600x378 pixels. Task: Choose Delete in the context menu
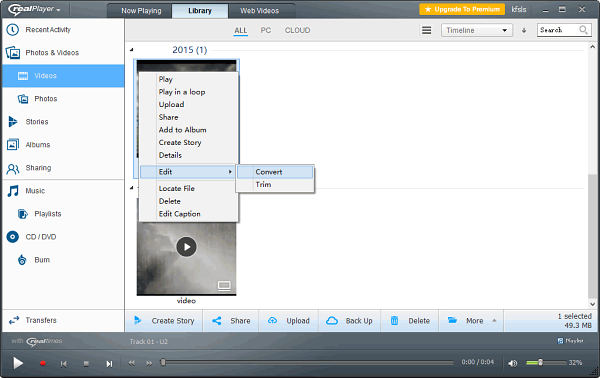click(x=189, y=201)
